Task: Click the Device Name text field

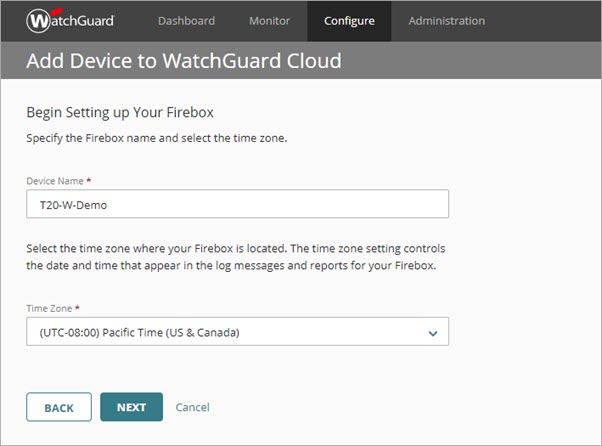Action: click(x=237, y=204)
